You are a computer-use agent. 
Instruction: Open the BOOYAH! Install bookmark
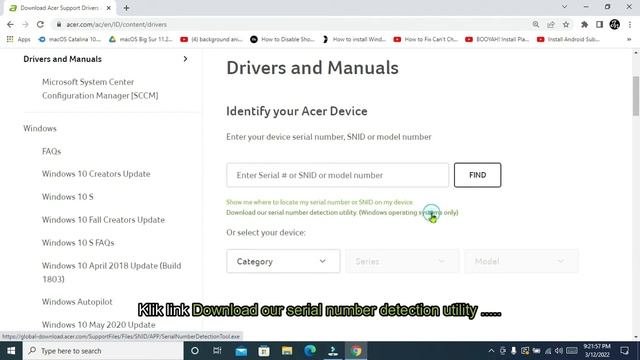(x=497, y=39)
